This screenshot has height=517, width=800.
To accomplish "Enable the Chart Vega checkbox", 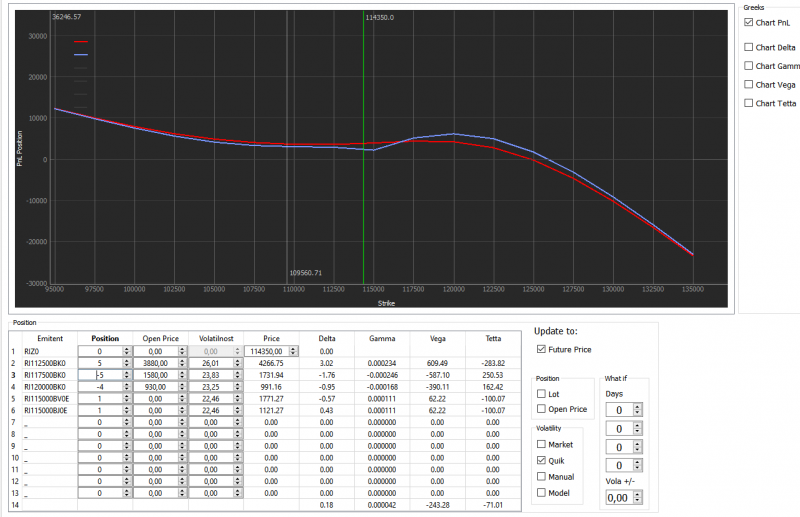I will 748,84.
